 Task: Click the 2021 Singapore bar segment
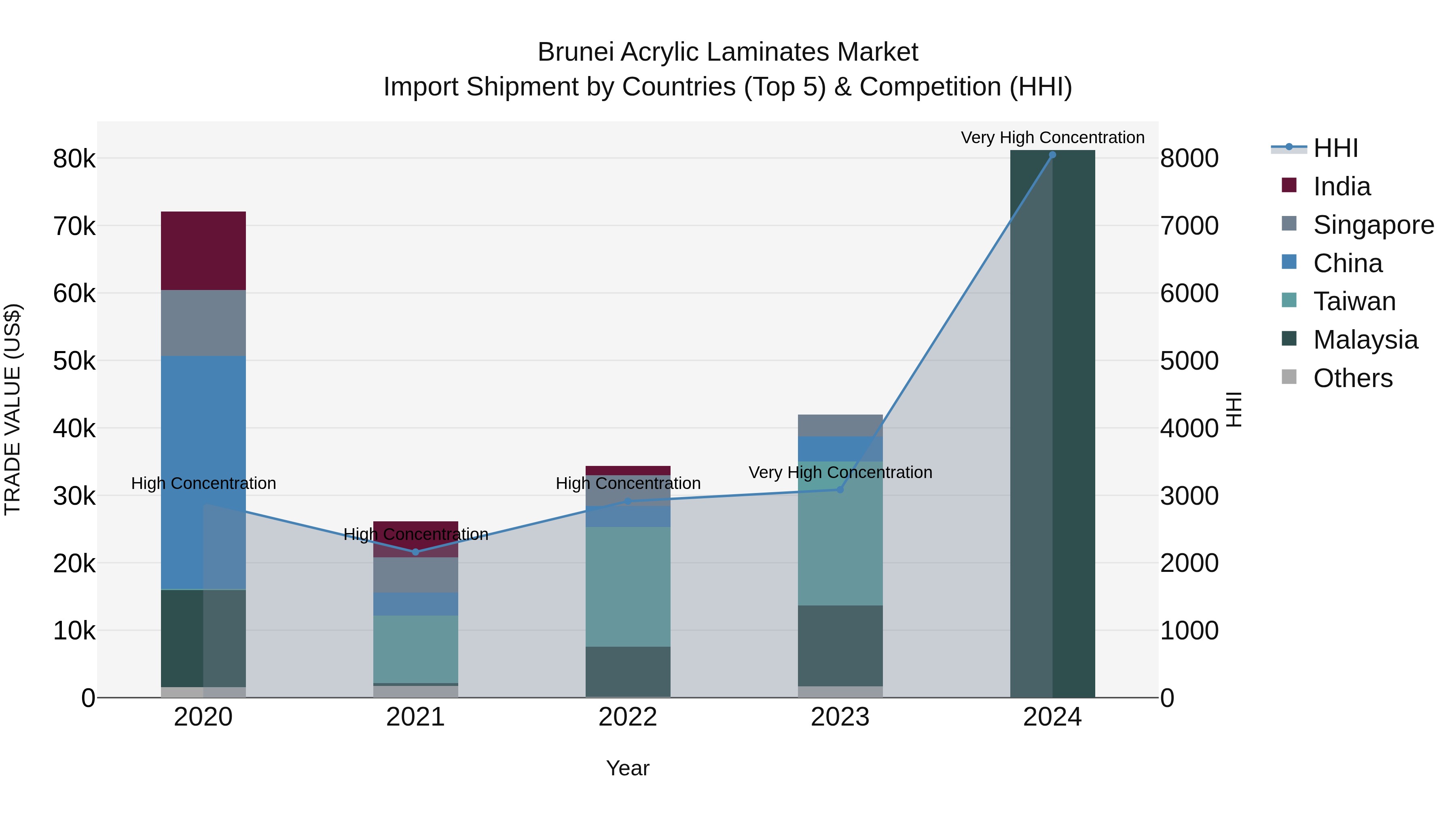(415, 576)
